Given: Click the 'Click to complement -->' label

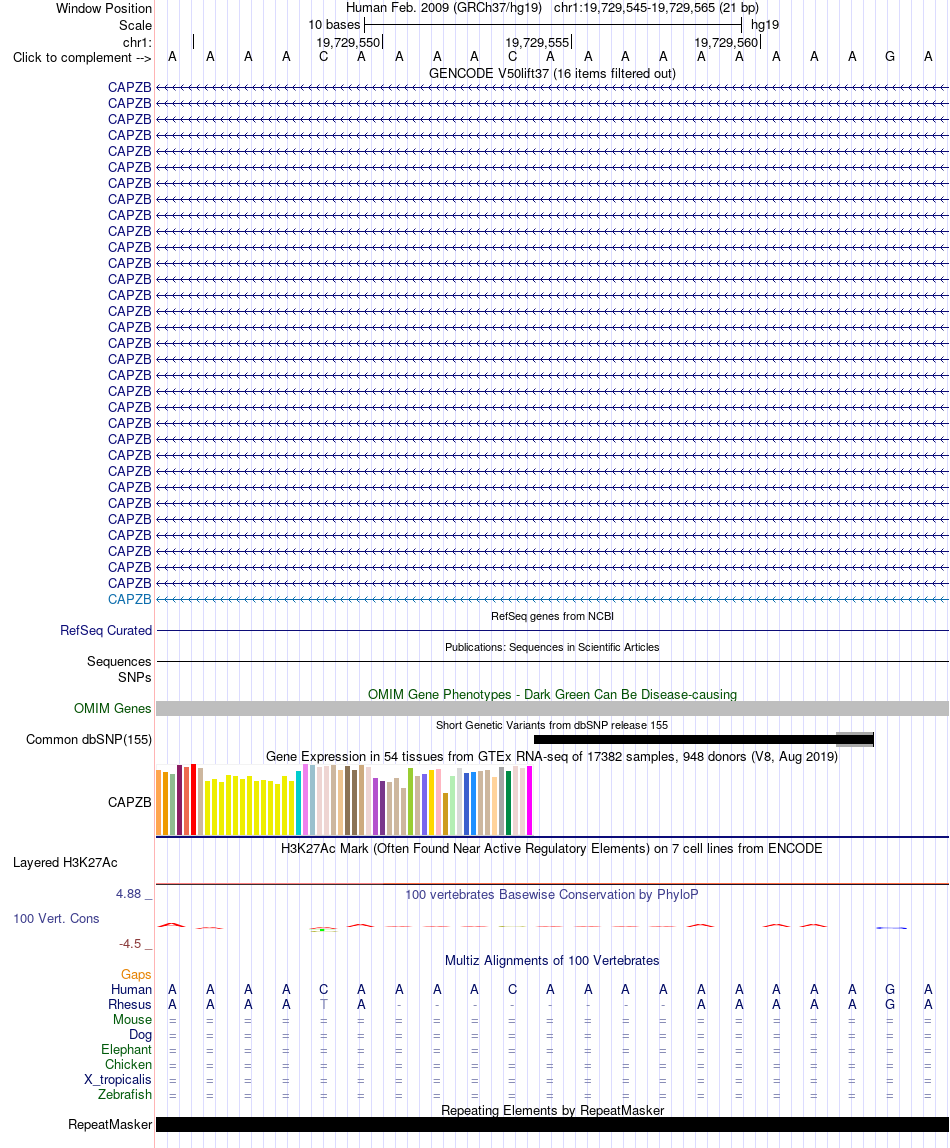Looking at the screenshot, I should [82, 58].
